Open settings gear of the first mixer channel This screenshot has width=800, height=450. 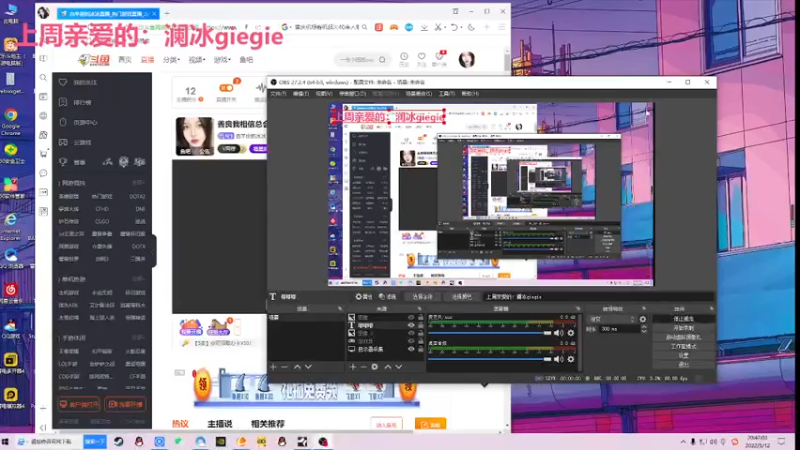tap(571, 333)
